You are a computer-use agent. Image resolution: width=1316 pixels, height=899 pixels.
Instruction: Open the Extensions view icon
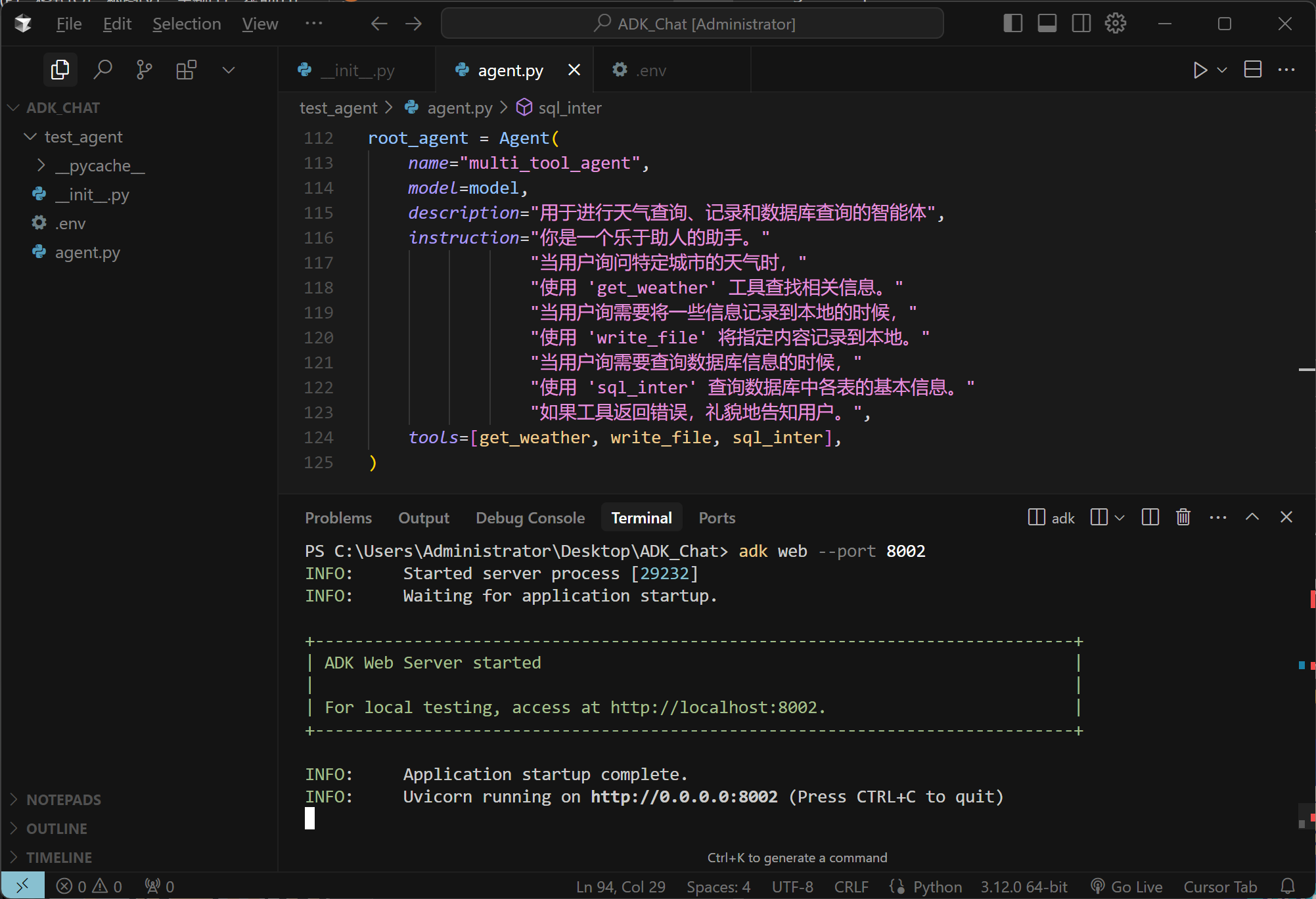(x=187, y=70)
